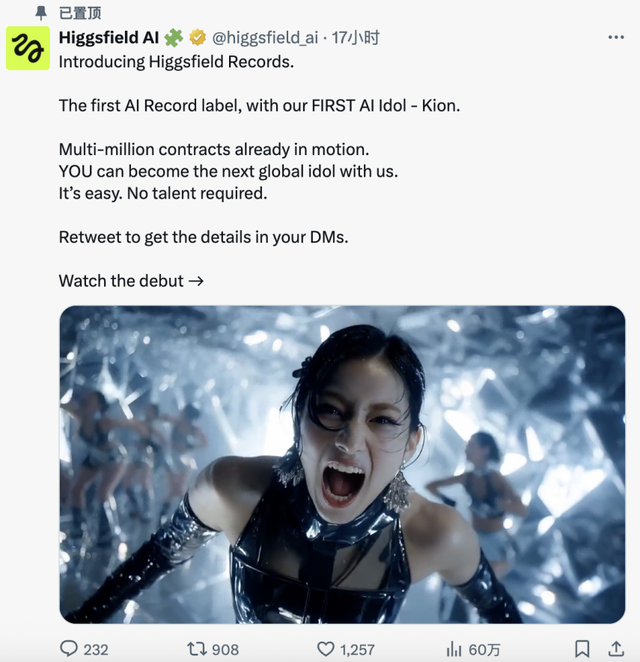Open the @higgsfield_ai handle link
Screen dimensions: 640x662
(x=265, y=38)
